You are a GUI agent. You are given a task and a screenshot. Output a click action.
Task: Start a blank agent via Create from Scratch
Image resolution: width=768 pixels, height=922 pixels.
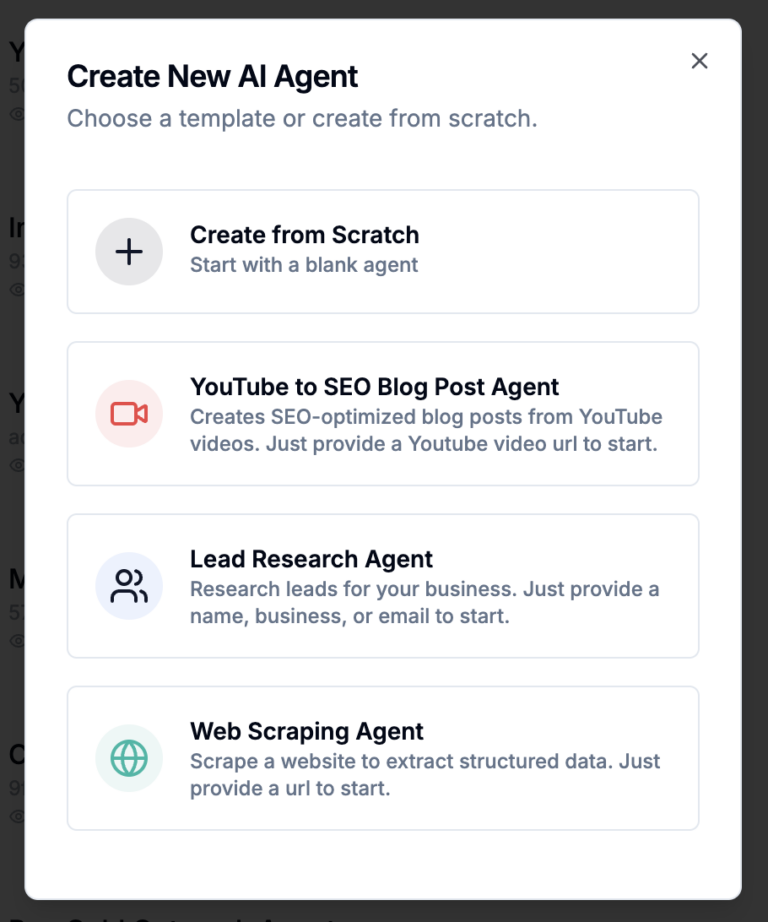[383, 251]
